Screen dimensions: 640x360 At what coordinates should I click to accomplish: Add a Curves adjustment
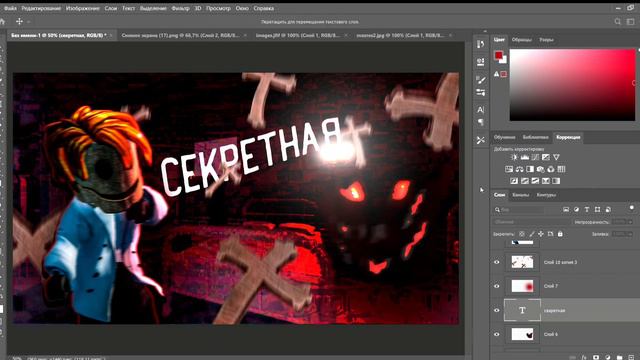click(x=535, y=157)
